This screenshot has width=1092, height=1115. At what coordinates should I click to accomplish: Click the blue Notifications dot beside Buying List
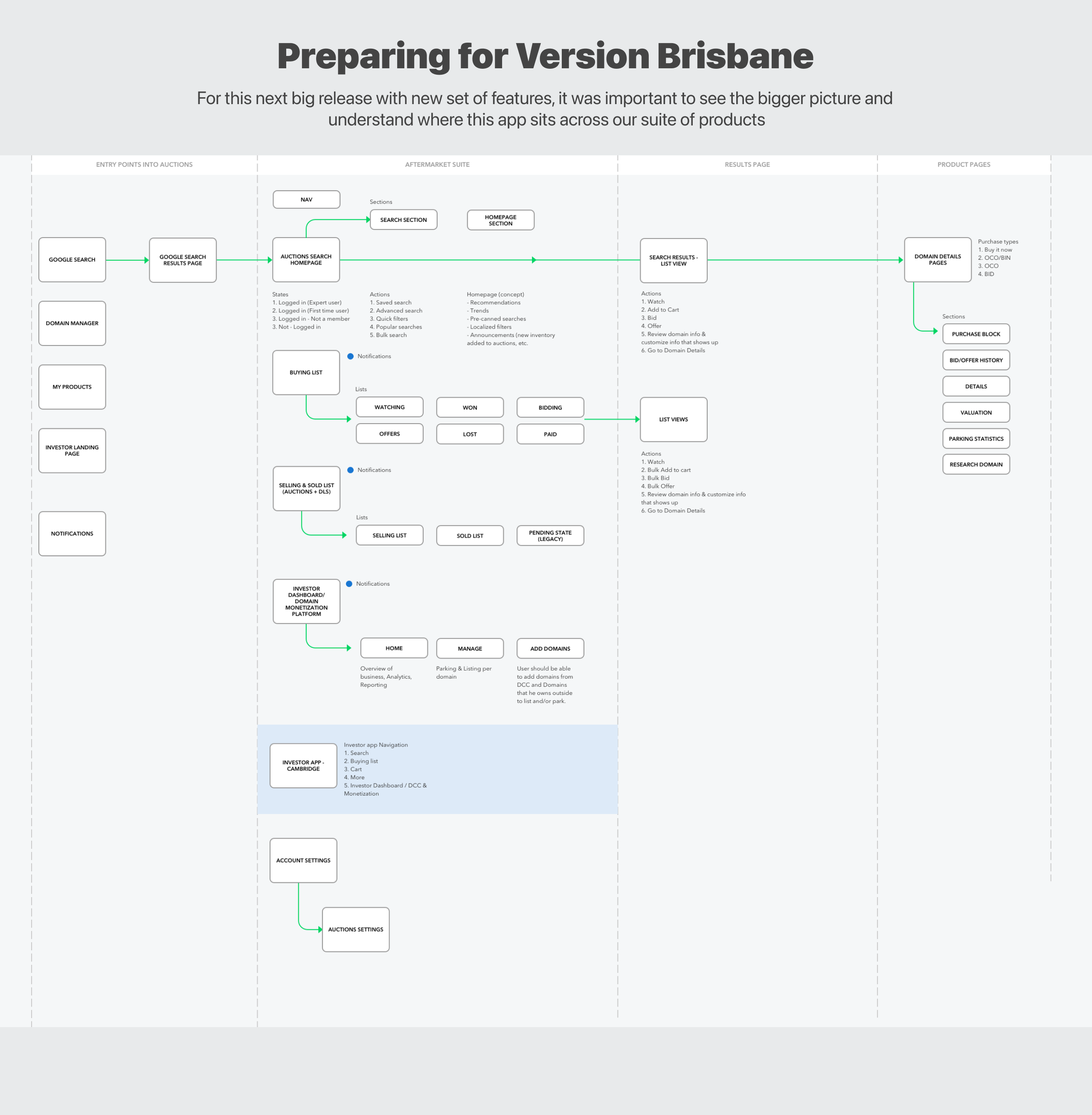(350, 356)
